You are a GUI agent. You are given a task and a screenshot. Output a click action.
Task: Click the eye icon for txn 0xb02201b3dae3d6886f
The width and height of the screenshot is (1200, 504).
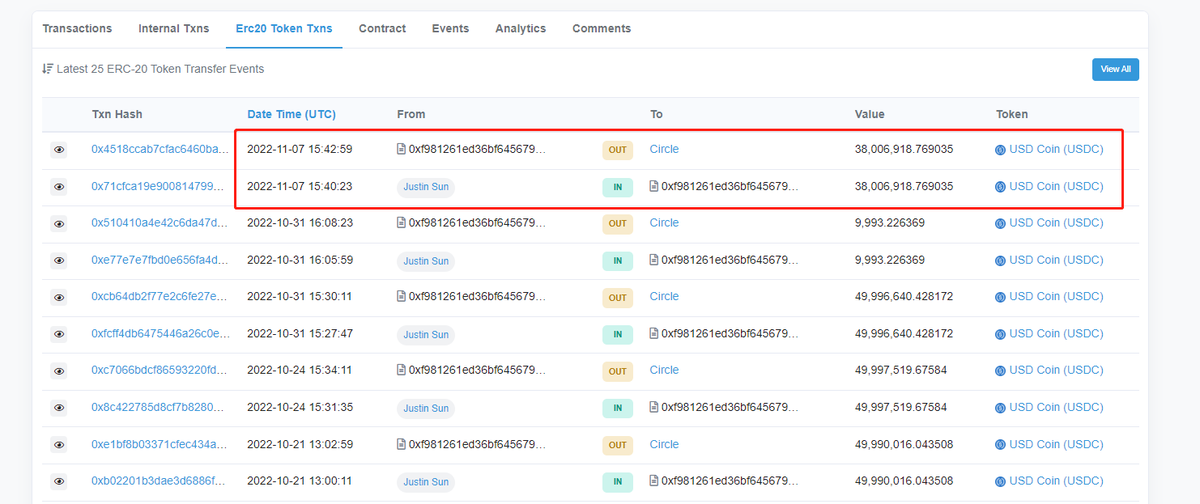point(59,481)
